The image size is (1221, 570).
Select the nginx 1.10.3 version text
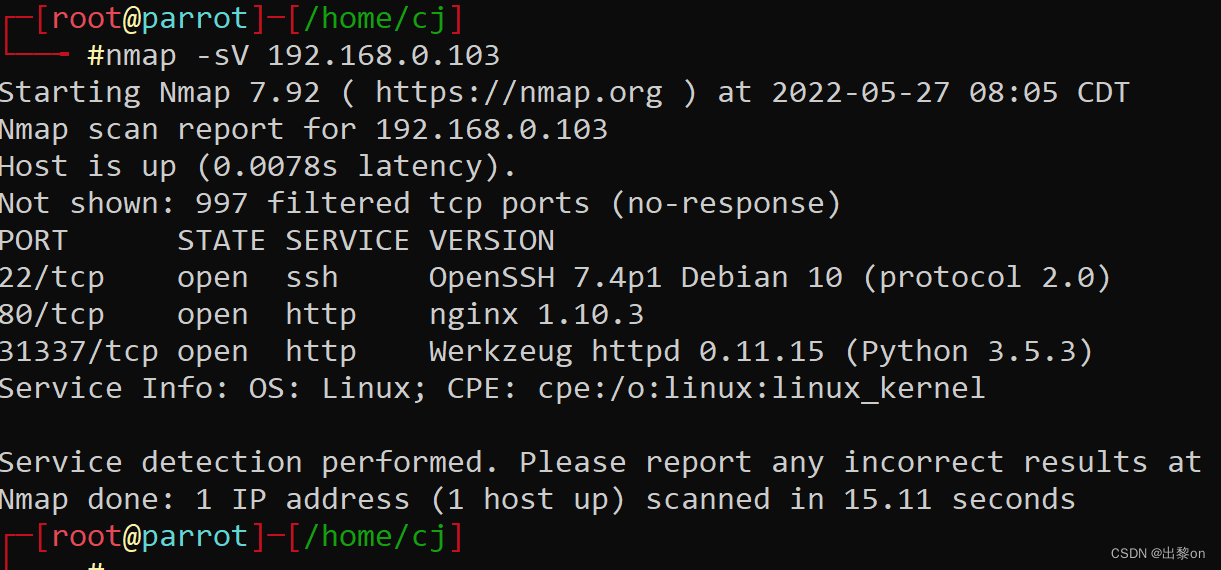tap(536, 314)
